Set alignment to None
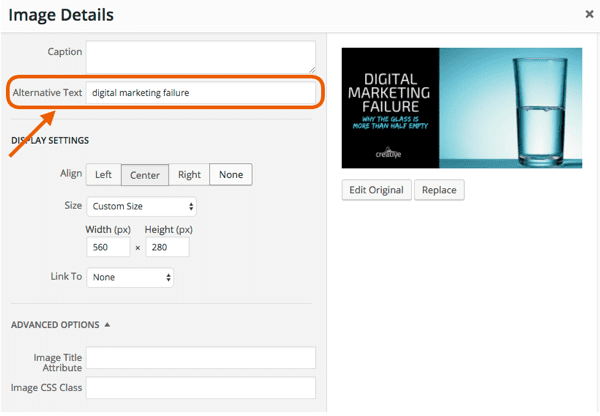This screenshot has width=600, height=416. coord(231,175)
